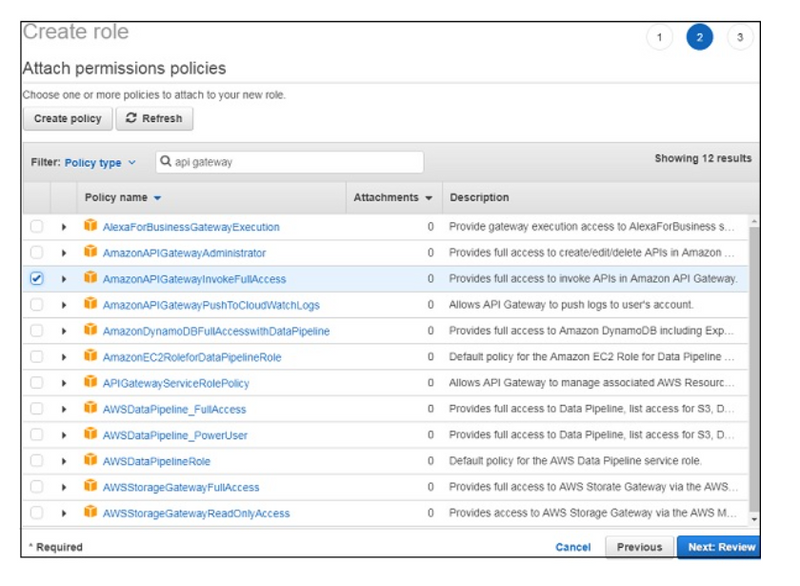Click the policy icon for AlexaForBusinessGatewayExecution
The width and height of the screenshot is (800, 586).
pyautogui.click(x=90, y=227)
